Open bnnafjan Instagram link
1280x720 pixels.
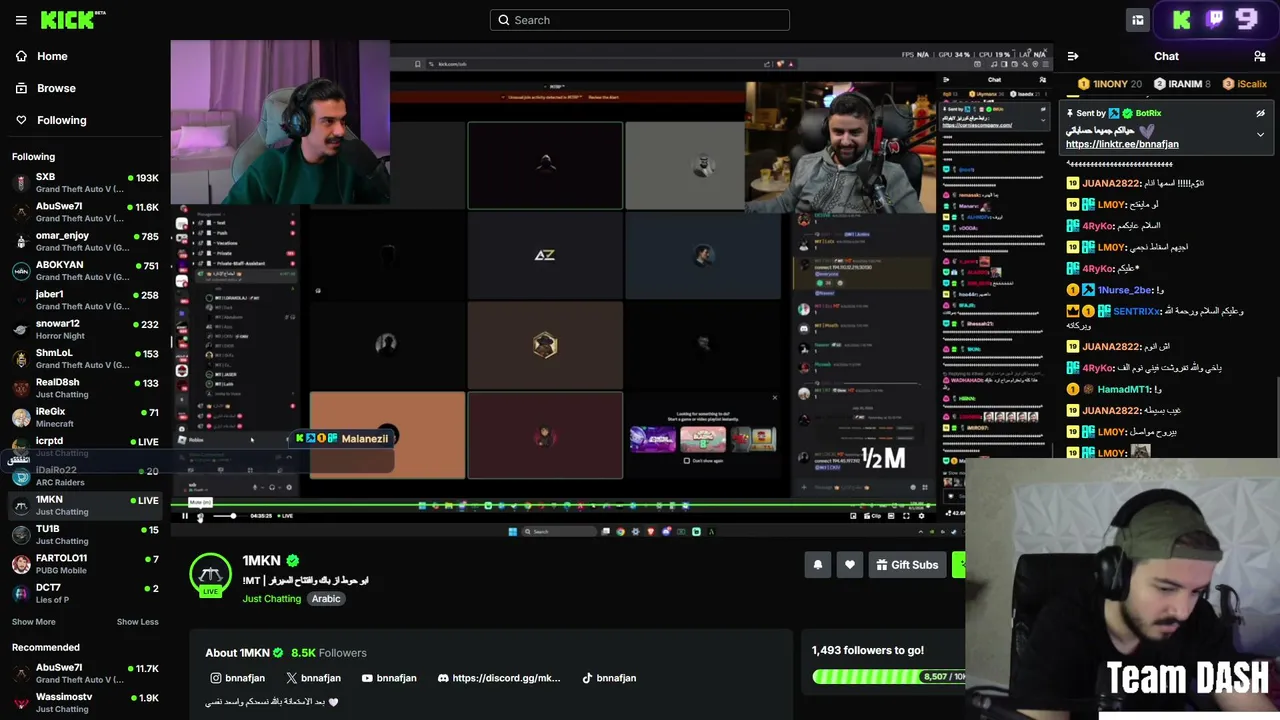point(237,678)
